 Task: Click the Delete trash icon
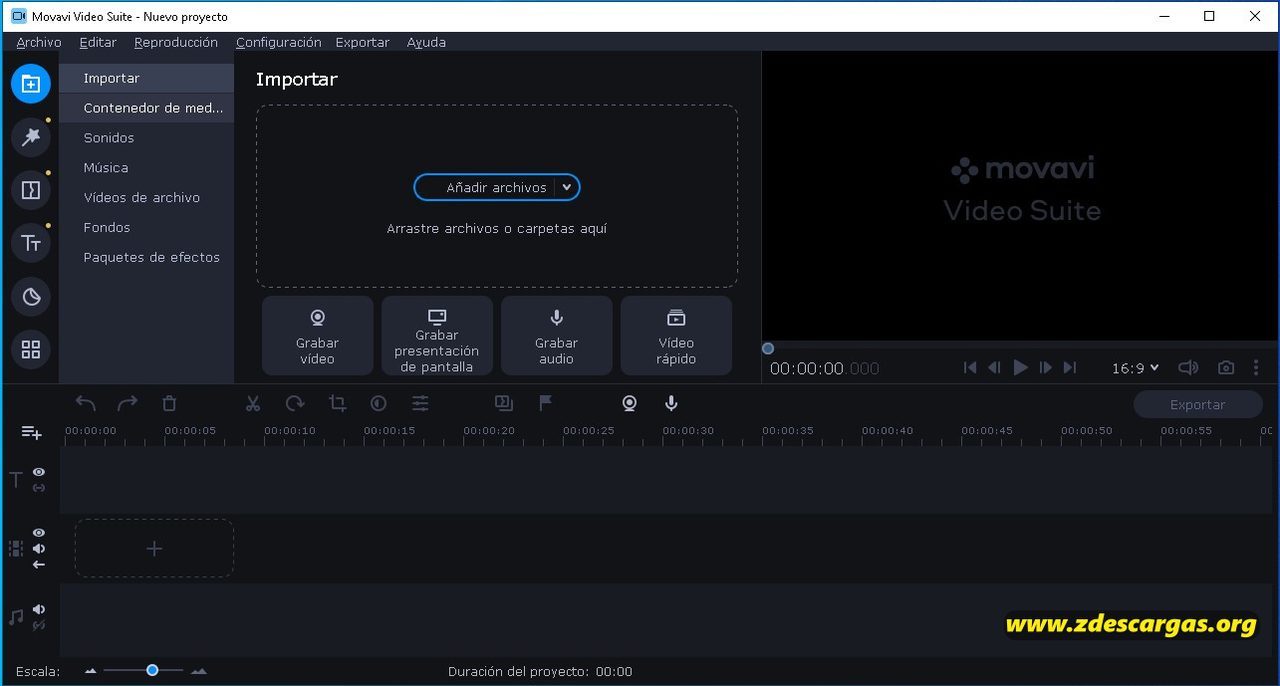(x=169, y=403)
